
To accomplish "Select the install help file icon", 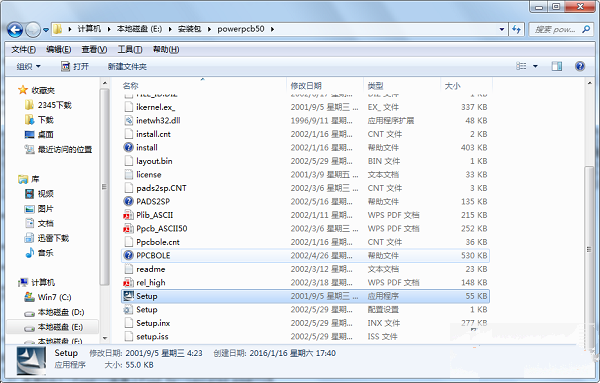I will click(x=129, y=147).
